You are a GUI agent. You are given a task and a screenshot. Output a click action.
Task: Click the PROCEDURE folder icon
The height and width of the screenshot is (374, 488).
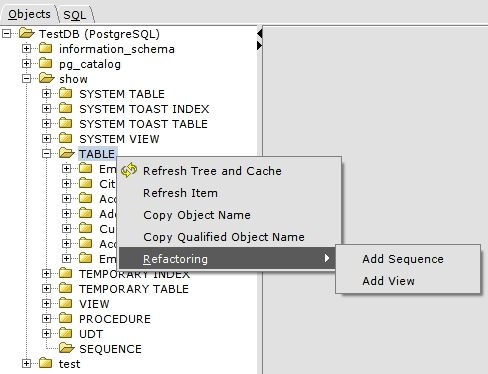[65, 318]
